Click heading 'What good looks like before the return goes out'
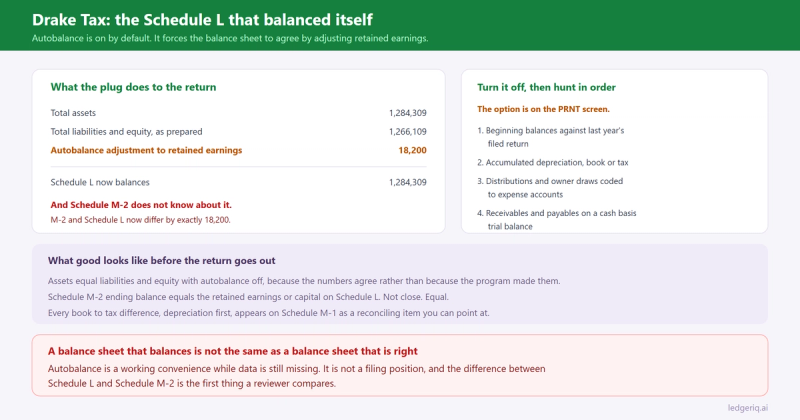This screenshot has width=800, height=420. pos(162,261)
